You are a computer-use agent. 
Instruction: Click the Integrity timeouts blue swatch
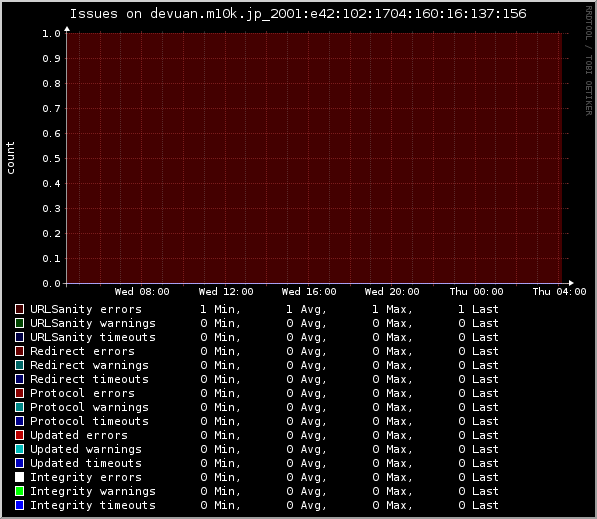(19, 505)
